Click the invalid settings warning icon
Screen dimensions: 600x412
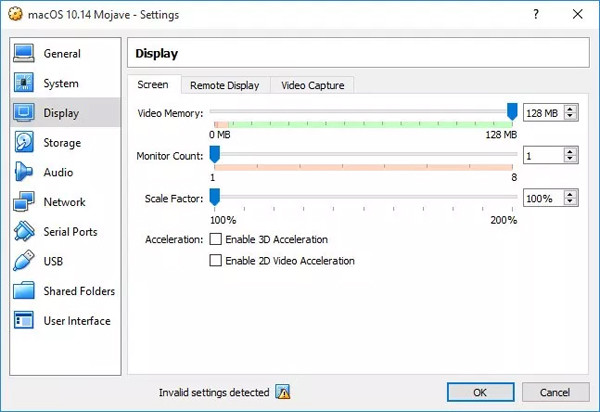(x=283, y=393)
